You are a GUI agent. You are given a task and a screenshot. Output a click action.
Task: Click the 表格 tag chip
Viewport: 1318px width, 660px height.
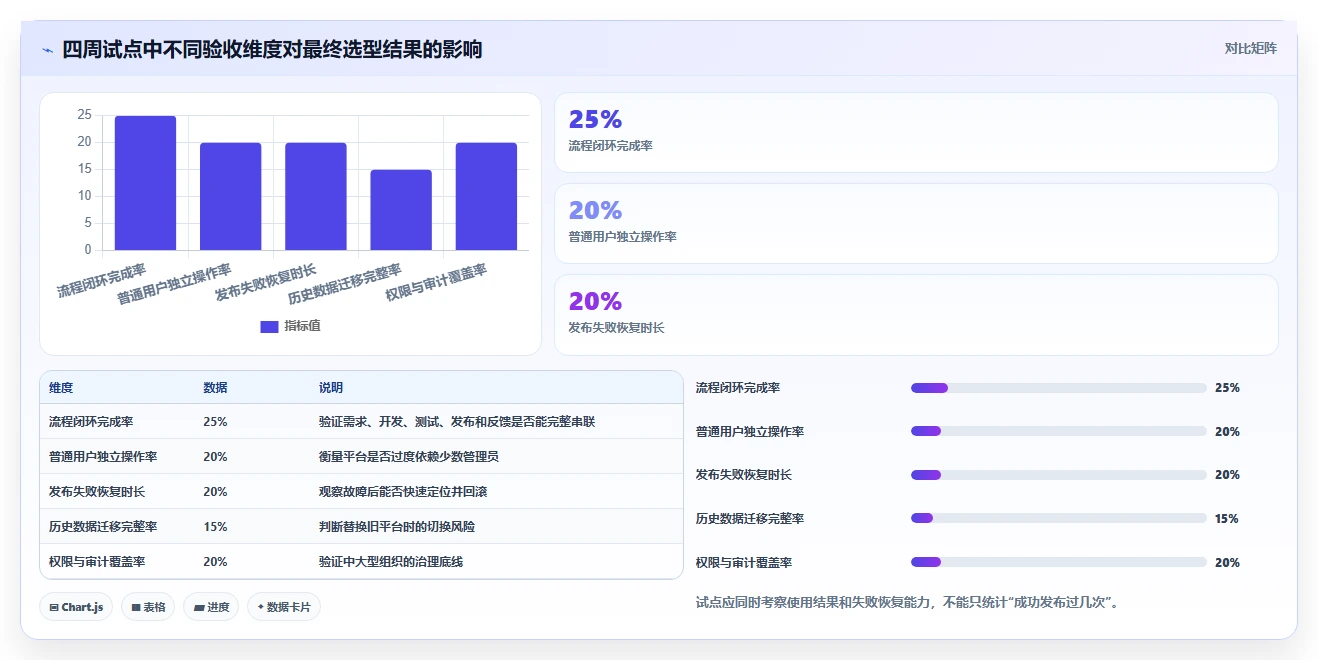point(148,607)
